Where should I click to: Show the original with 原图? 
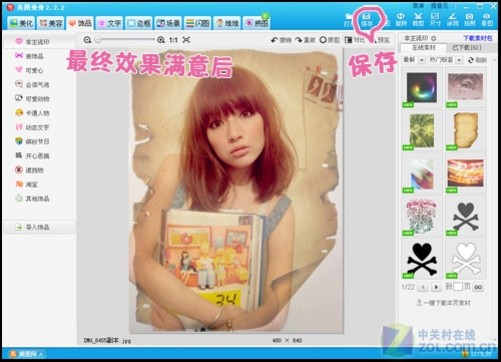pyautogui.click(x=330, y=40)
